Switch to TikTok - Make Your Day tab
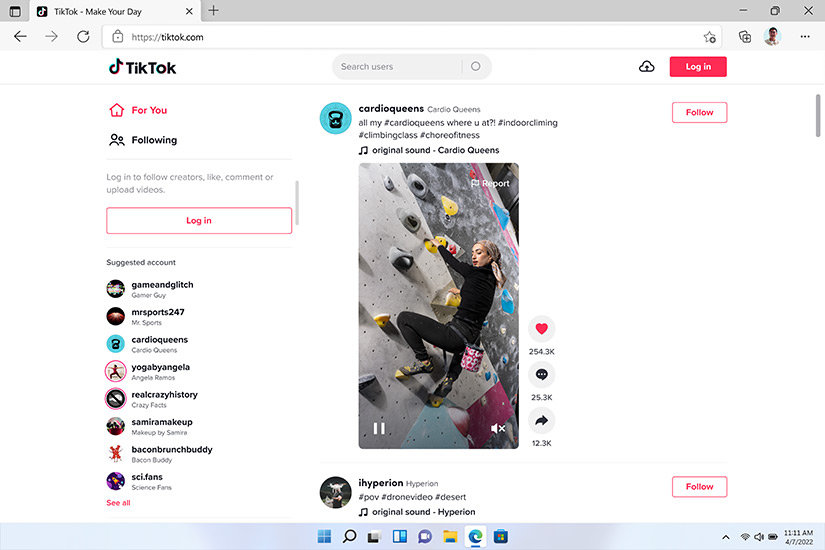 tap(115, 12)
